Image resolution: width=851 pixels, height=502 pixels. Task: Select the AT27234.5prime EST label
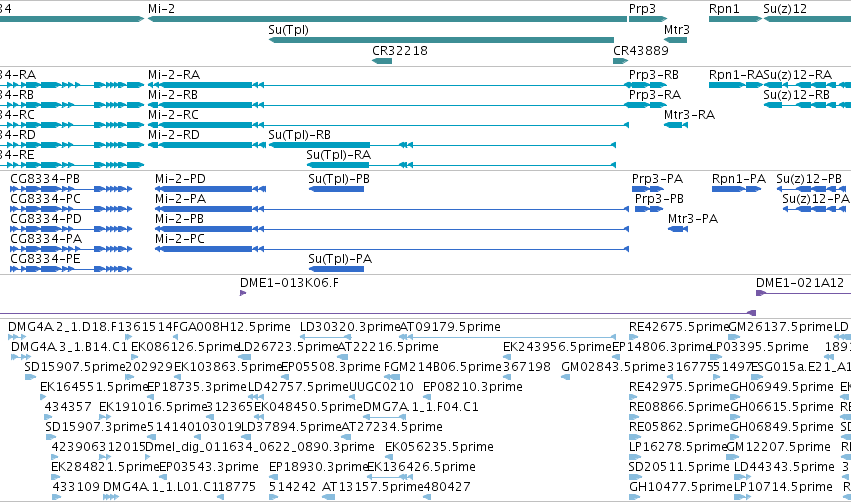392,427
